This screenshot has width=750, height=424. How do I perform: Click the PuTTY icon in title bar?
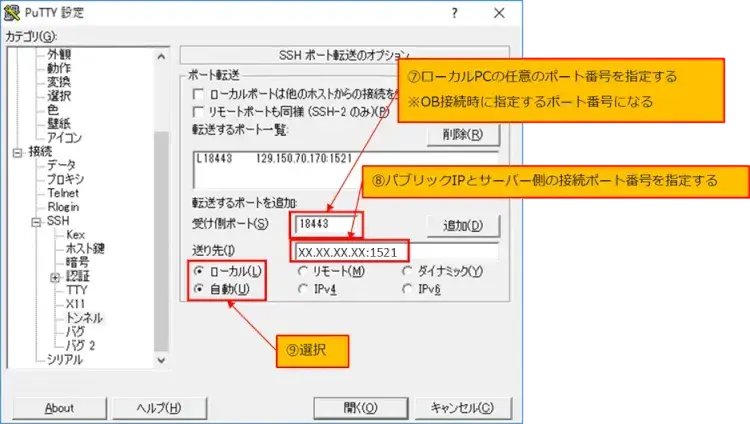coord(13,13)
